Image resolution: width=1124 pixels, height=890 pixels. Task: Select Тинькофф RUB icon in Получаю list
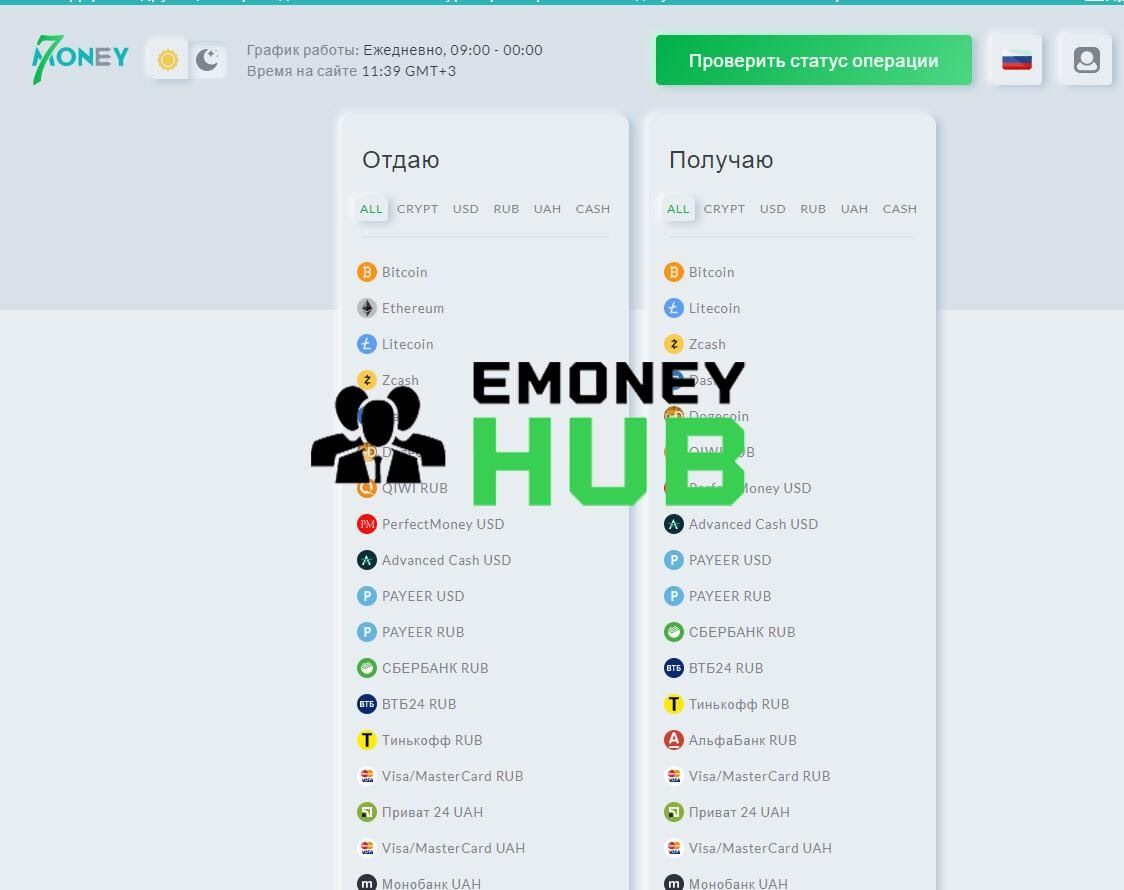[674, 704]
